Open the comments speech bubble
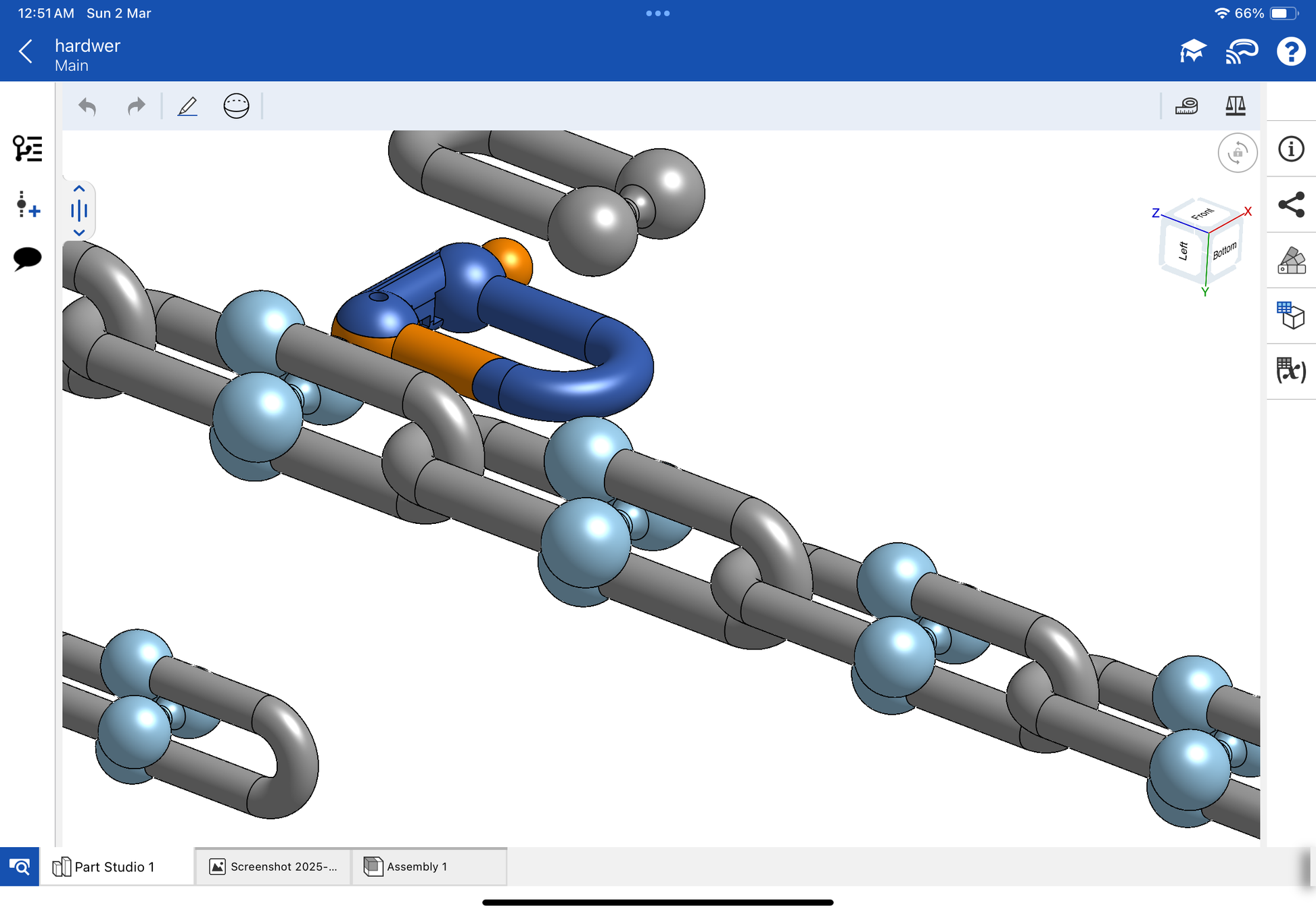Screen dimensions: 1316x914 click(28, 258)
